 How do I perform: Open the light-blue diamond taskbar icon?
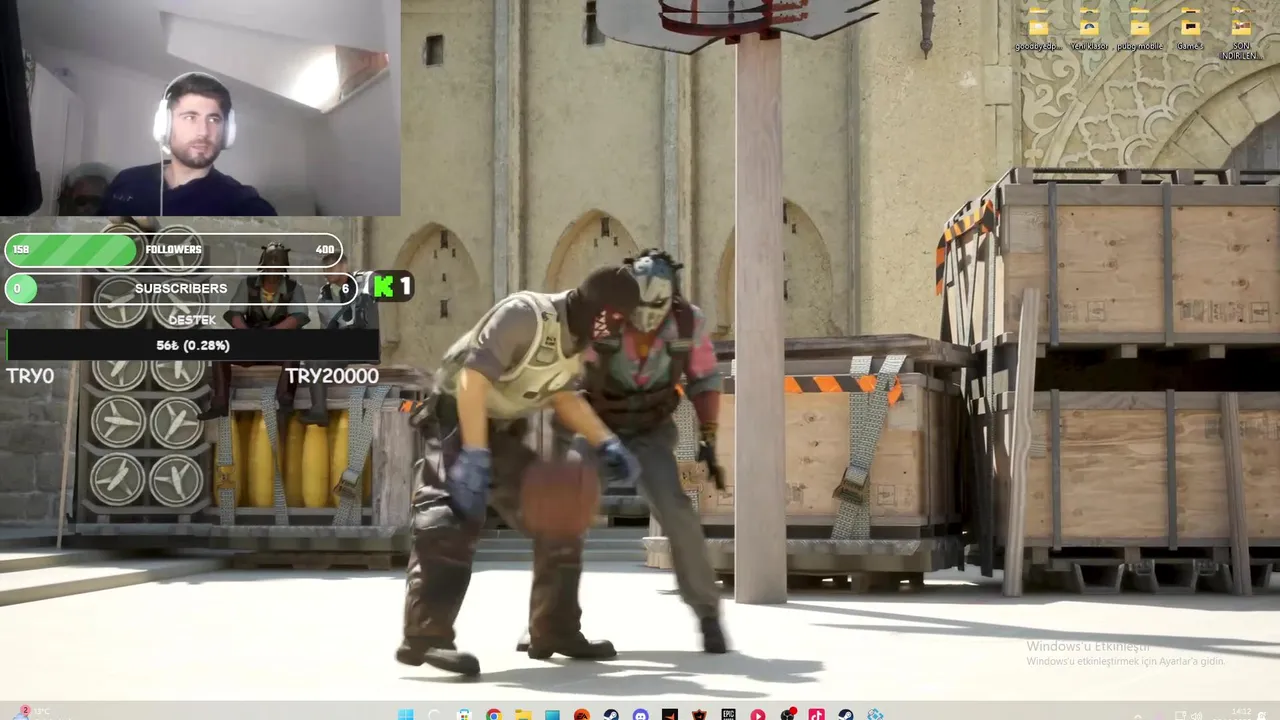pyautogui.click(x=876, y=715)
